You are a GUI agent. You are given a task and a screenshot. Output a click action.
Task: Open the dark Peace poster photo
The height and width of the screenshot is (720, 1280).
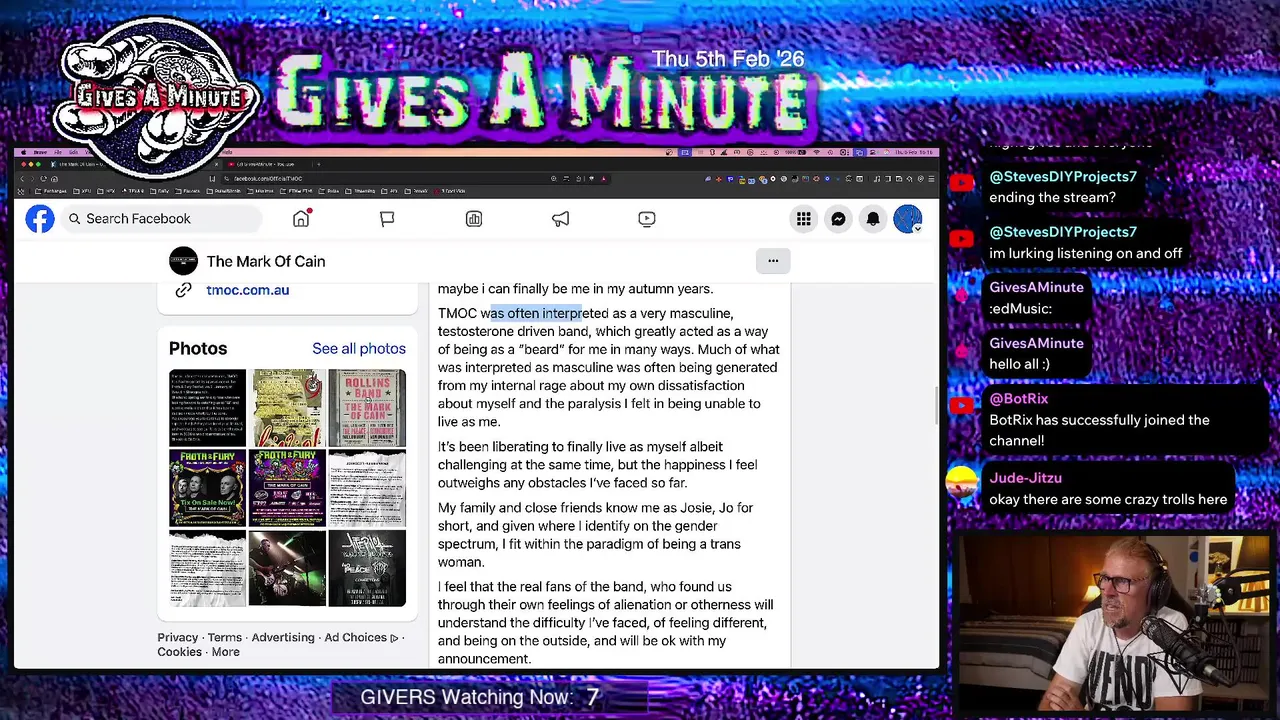click(x=367, y=568)
